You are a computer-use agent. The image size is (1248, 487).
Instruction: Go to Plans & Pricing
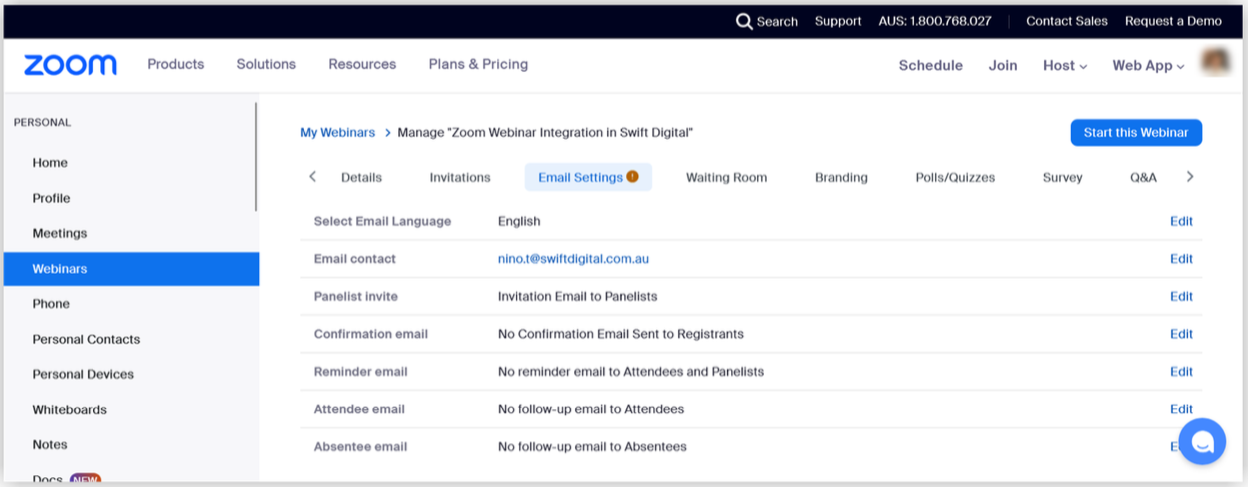(x=478, y=64)
